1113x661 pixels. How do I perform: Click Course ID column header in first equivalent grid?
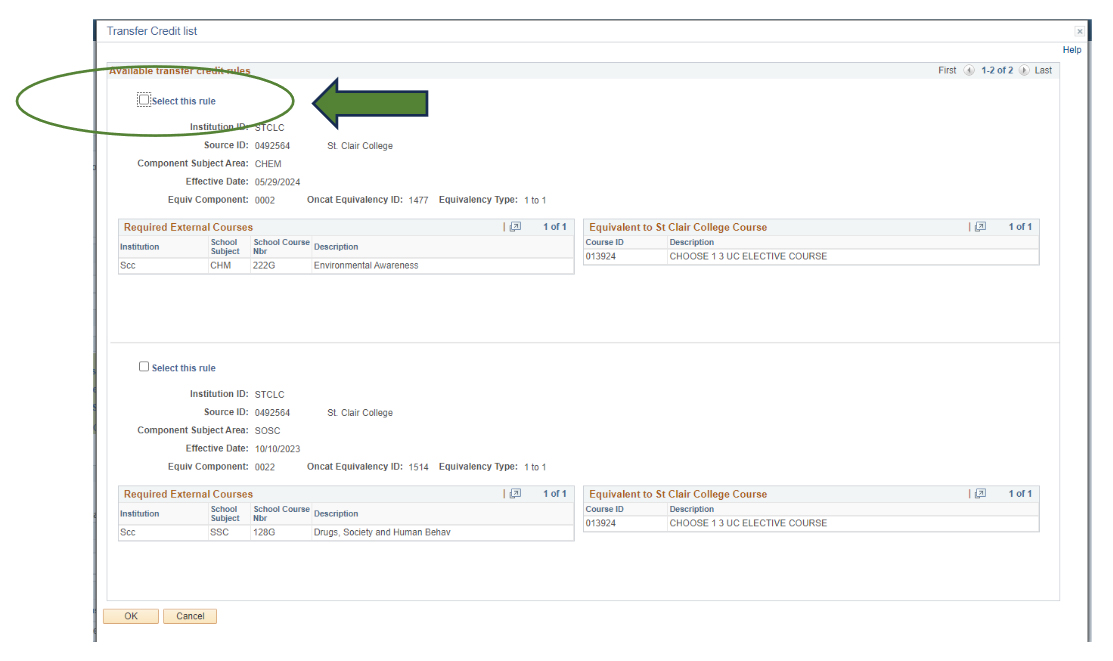(x=604, y=242)
